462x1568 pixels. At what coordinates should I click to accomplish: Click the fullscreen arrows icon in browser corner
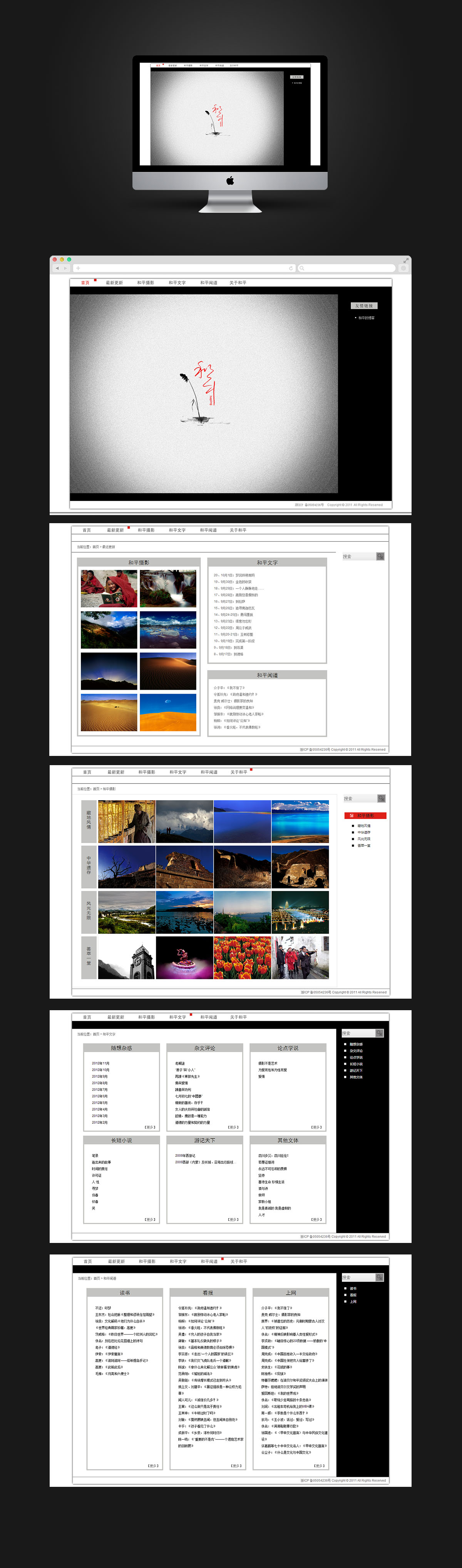tap(405, 260)
